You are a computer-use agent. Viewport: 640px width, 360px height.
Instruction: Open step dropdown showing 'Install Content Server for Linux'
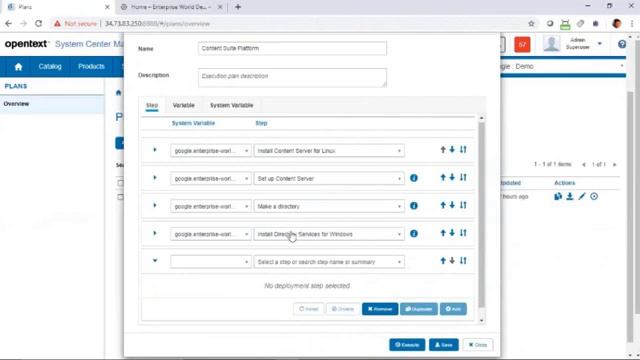(329, 151)
